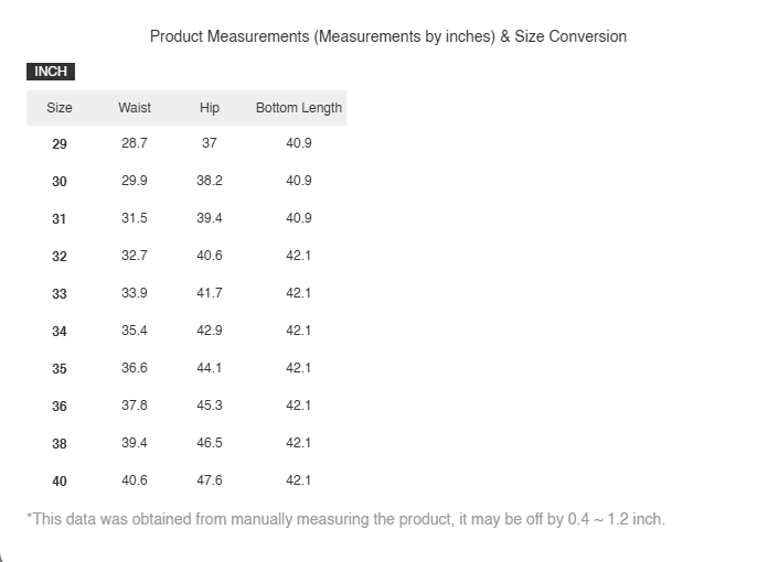Click waist value 28.7 for size 29
This screenshot has width=768, height=562.
coord(134,143)
